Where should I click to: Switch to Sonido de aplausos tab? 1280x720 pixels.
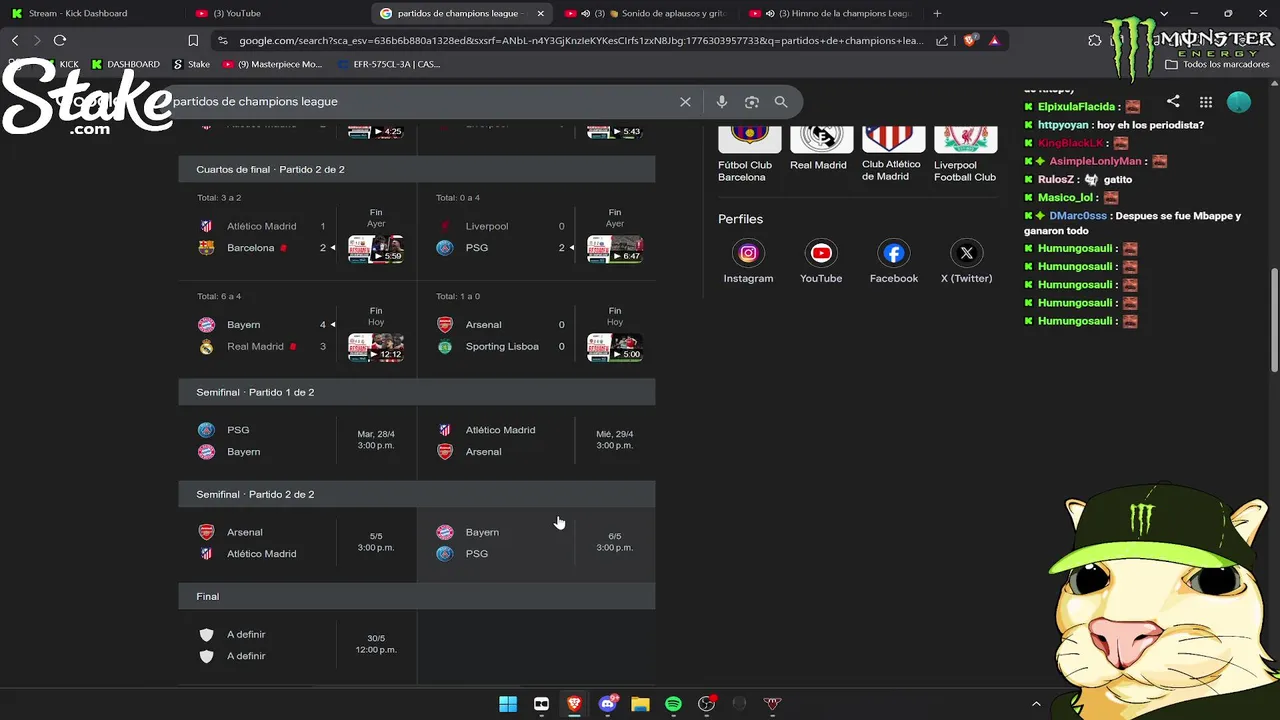[645, 13]
